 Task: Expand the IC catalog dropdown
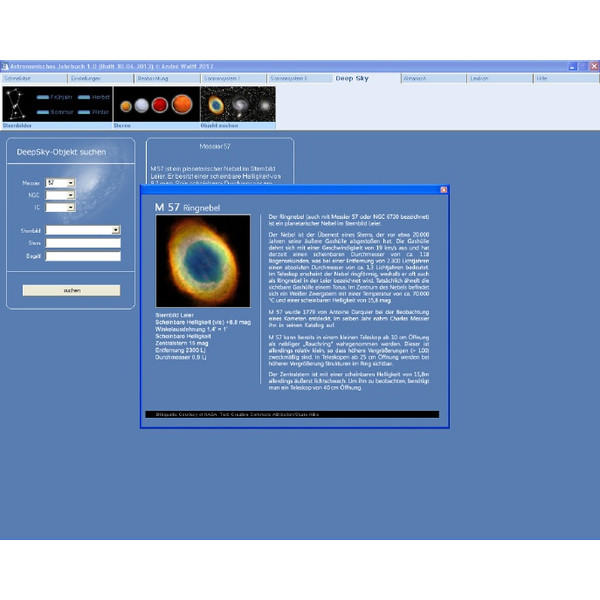tap(70, 208)
